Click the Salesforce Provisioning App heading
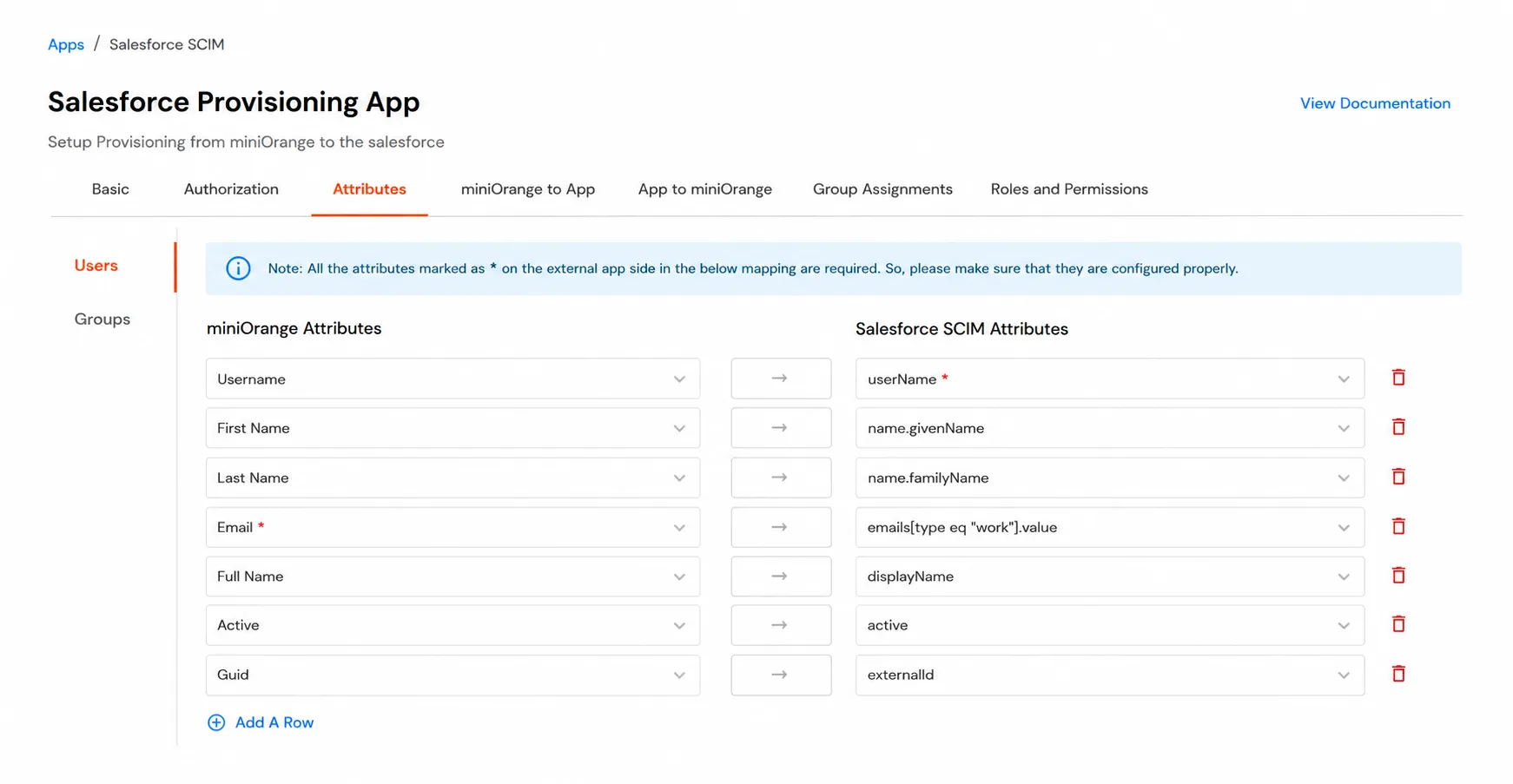Image resolution: width=1513 pixels, height=784 pixels. point(234,102)
